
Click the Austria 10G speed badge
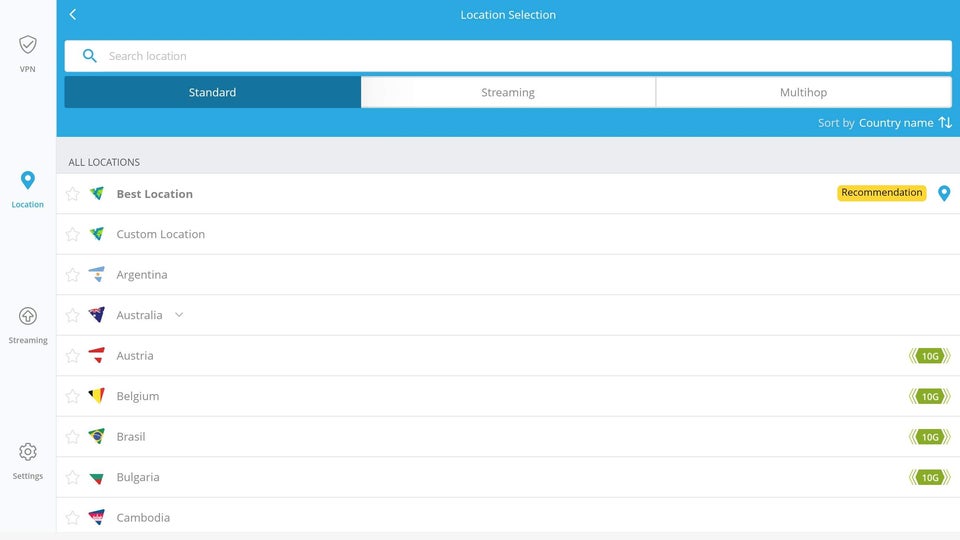[x=929, y=356]
